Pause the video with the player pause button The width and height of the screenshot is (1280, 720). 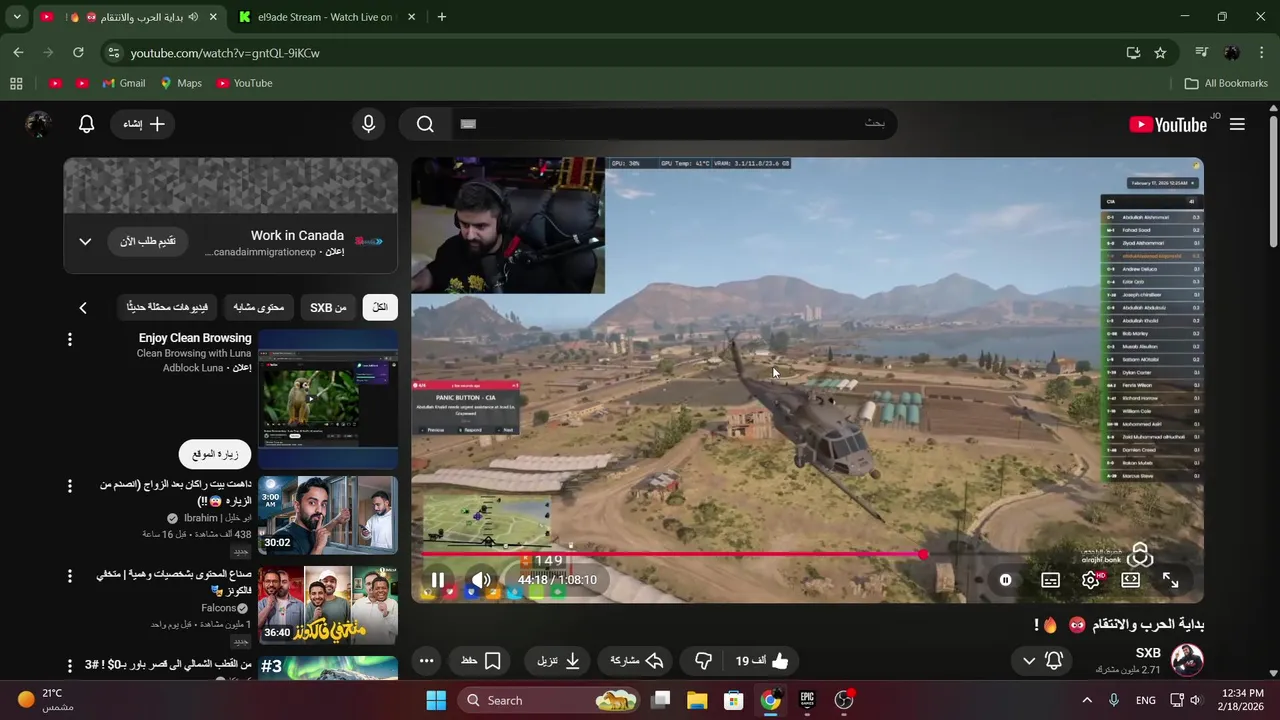pos(438,580)
